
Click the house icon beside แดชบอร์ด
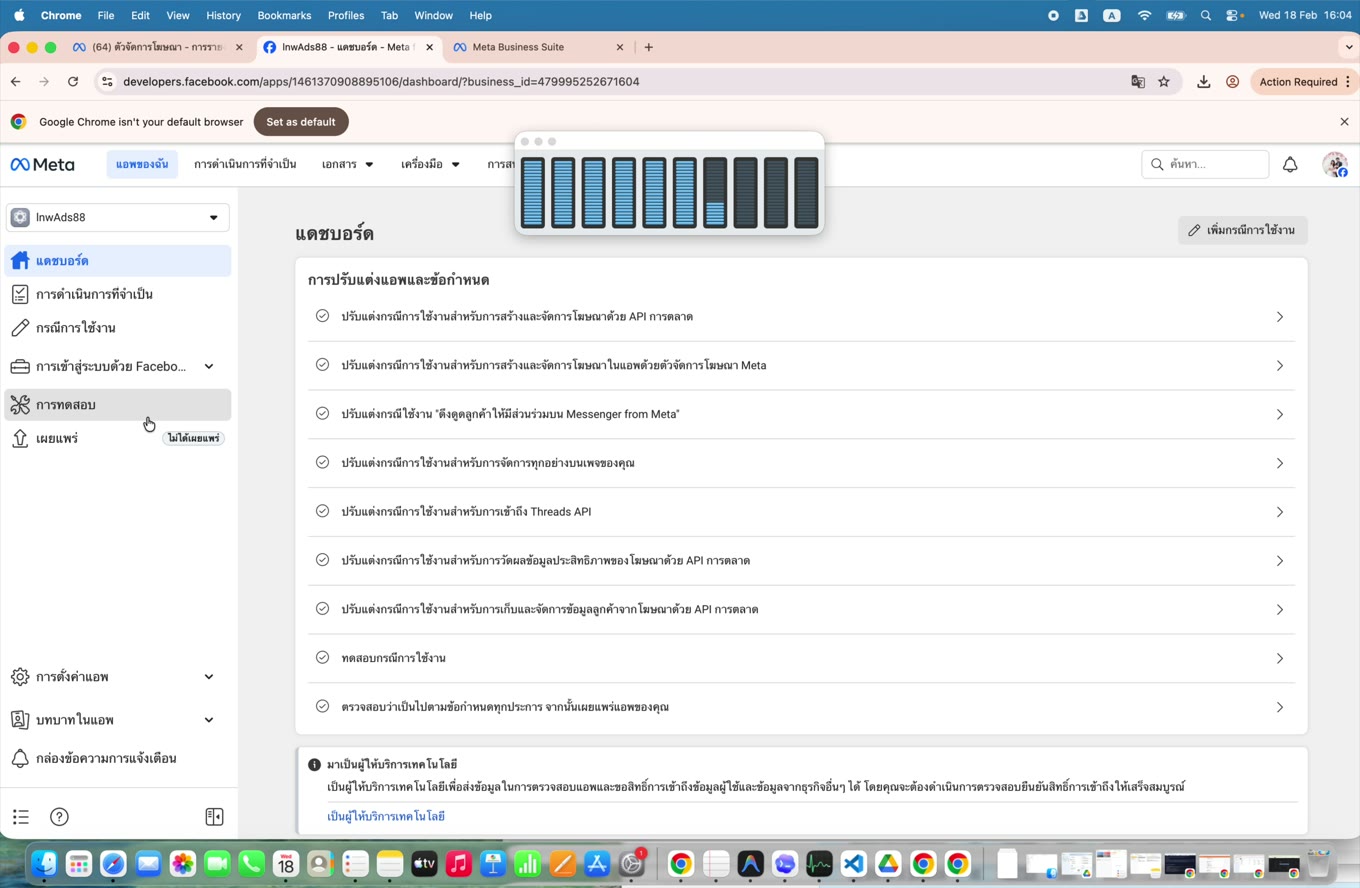[x=20, y=261]
